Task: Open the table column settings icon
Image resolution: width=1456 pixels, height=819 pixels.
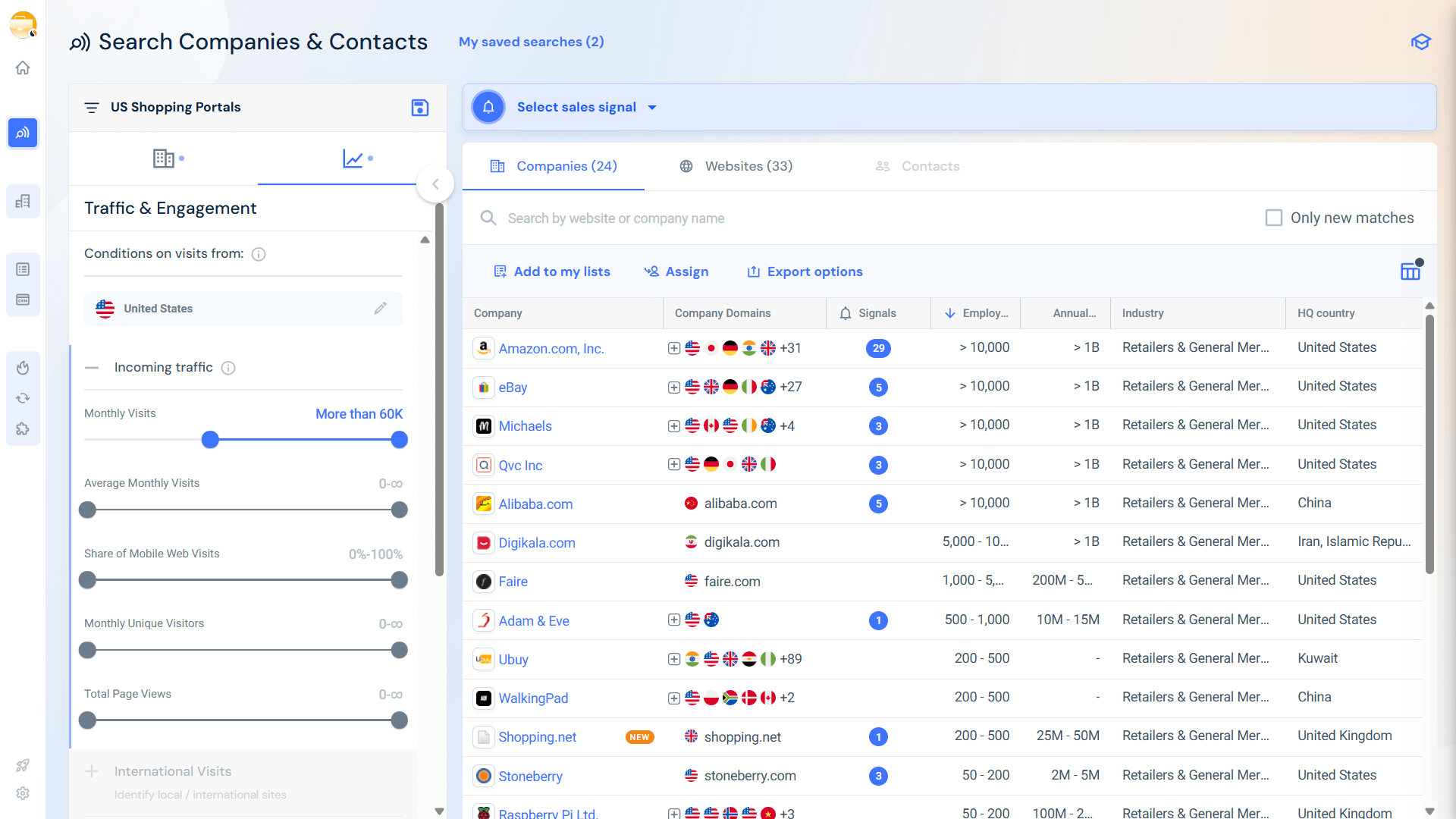Action: coord(1410,271)
